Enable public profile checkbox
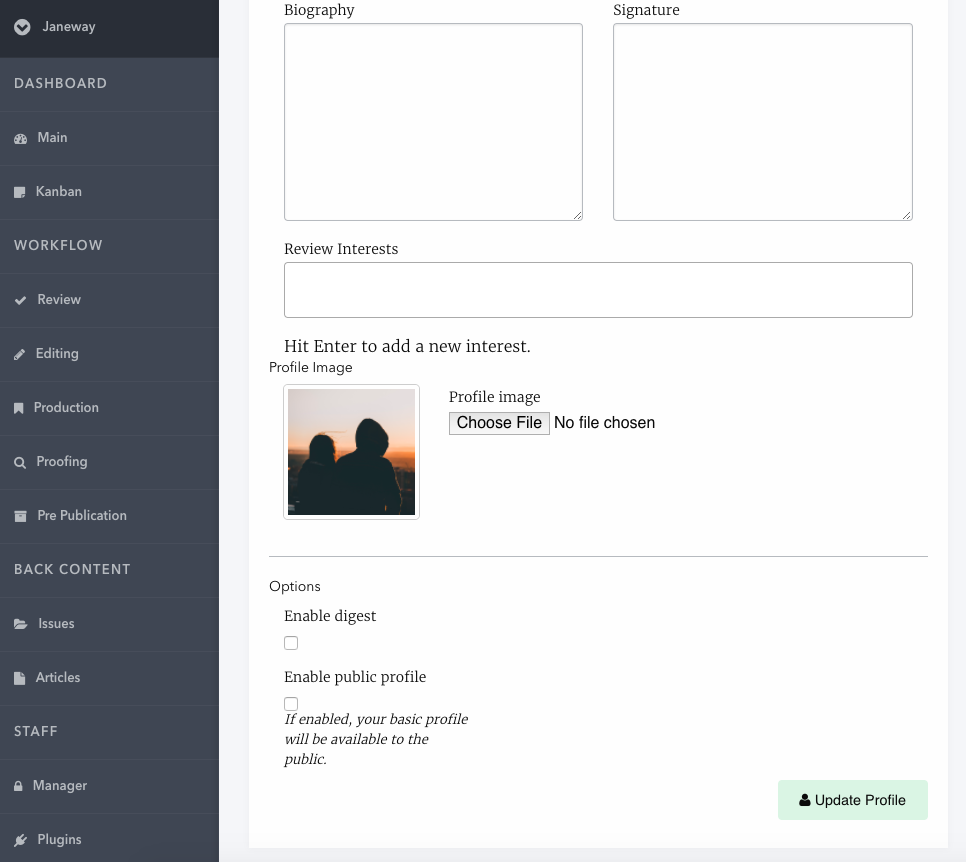 (x=290, y=704)
